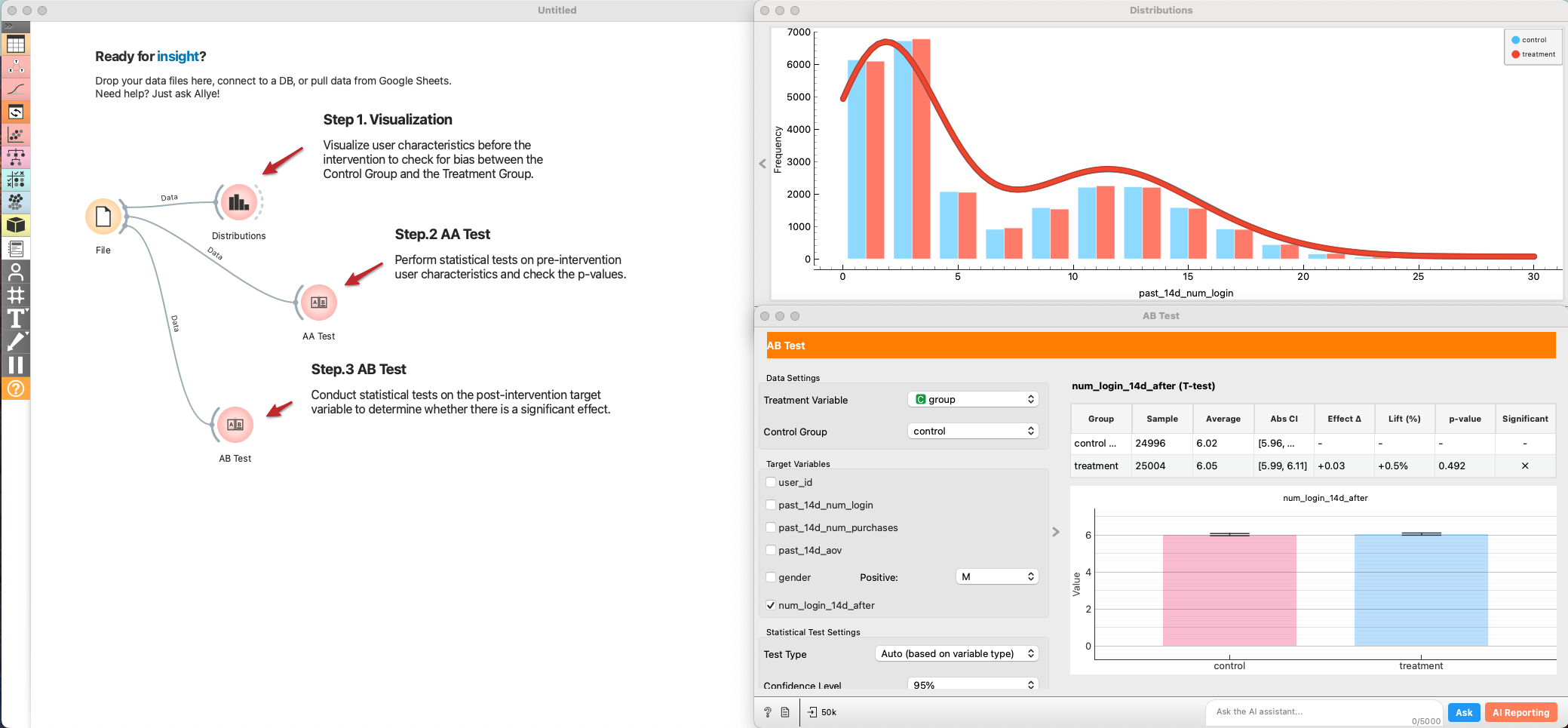Select the arrow annotation pencil tool
The image size is (1568, 728).
coord(15,342)
